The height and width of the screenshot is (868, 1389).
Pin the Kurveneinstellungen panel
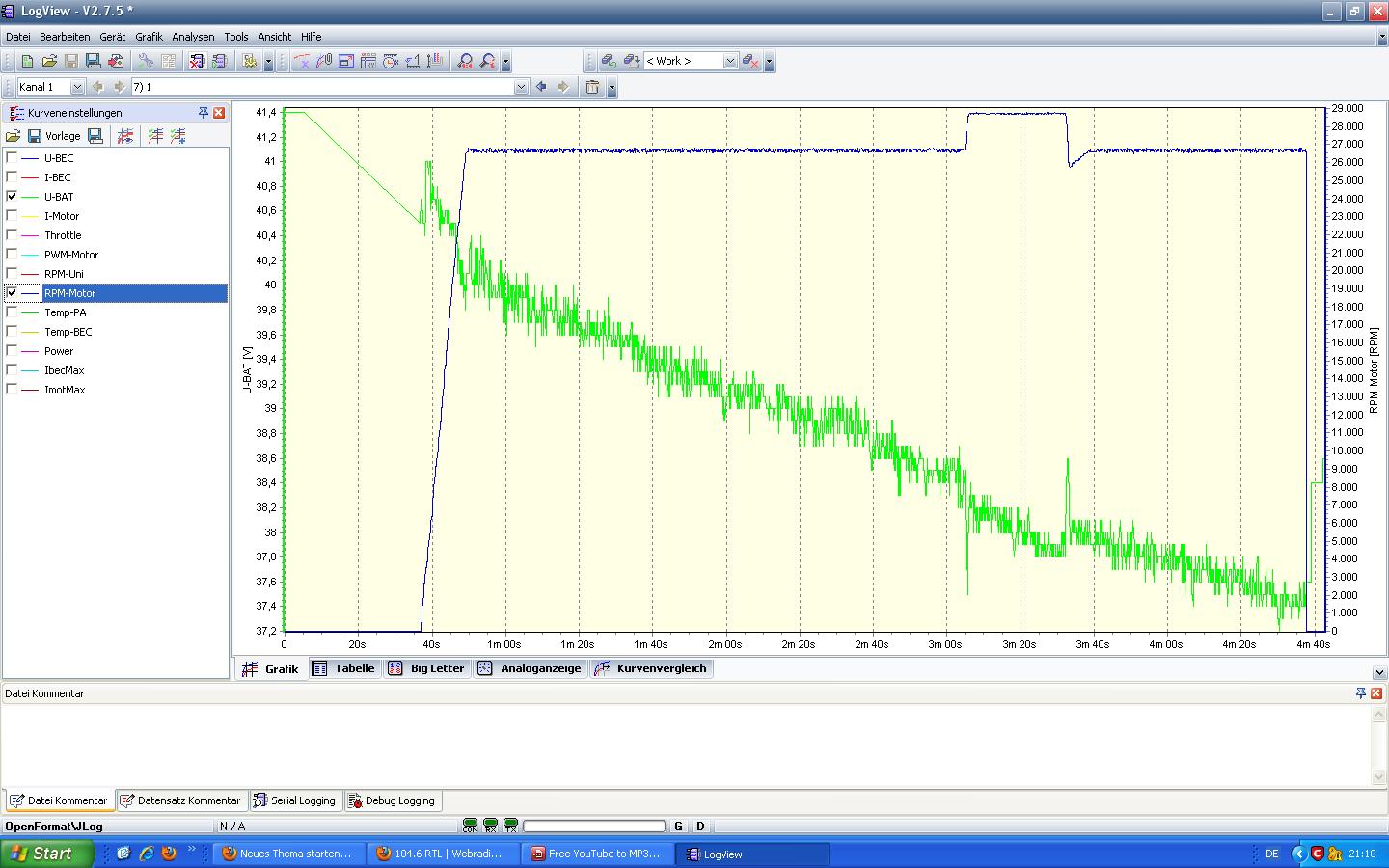pyautogui.click(x=203, y=113)
